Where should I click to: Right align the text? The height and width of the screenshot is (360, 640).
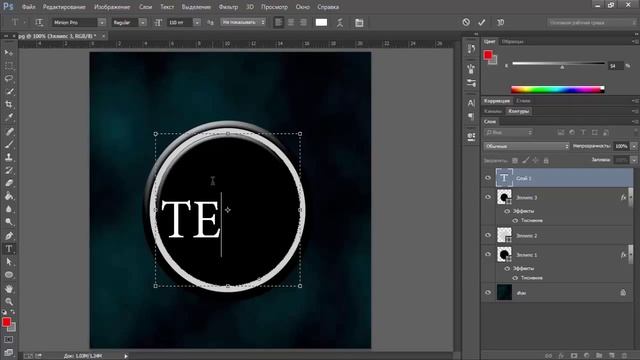click(x=303, y=22)
